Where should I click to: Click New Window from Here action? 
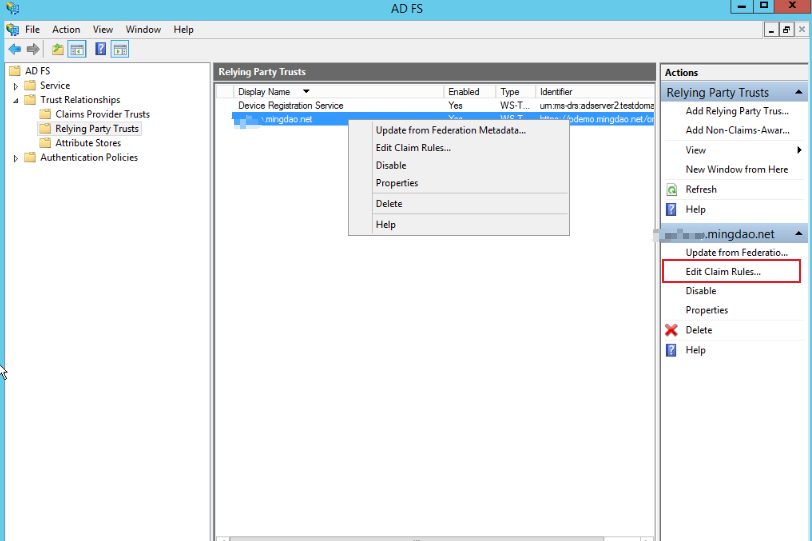[x=736, y=169]
